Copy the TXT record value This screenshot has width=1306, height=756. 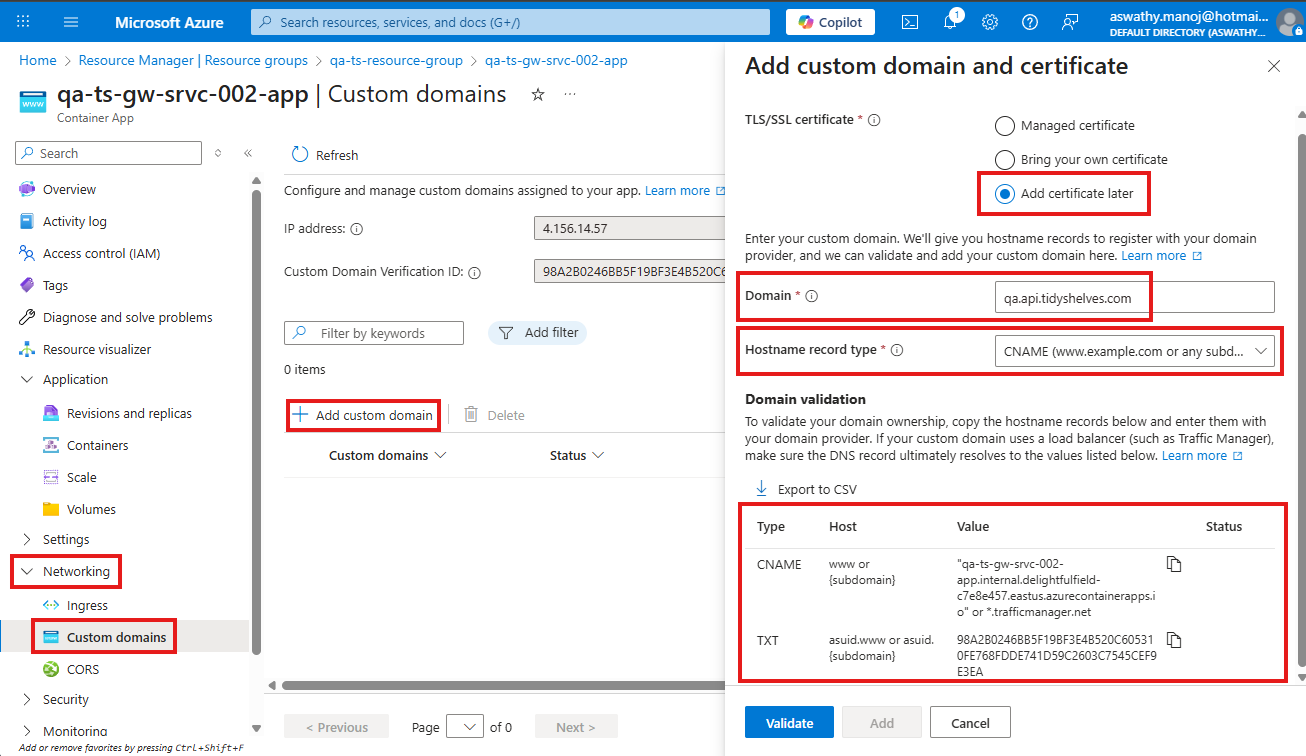1175,640
